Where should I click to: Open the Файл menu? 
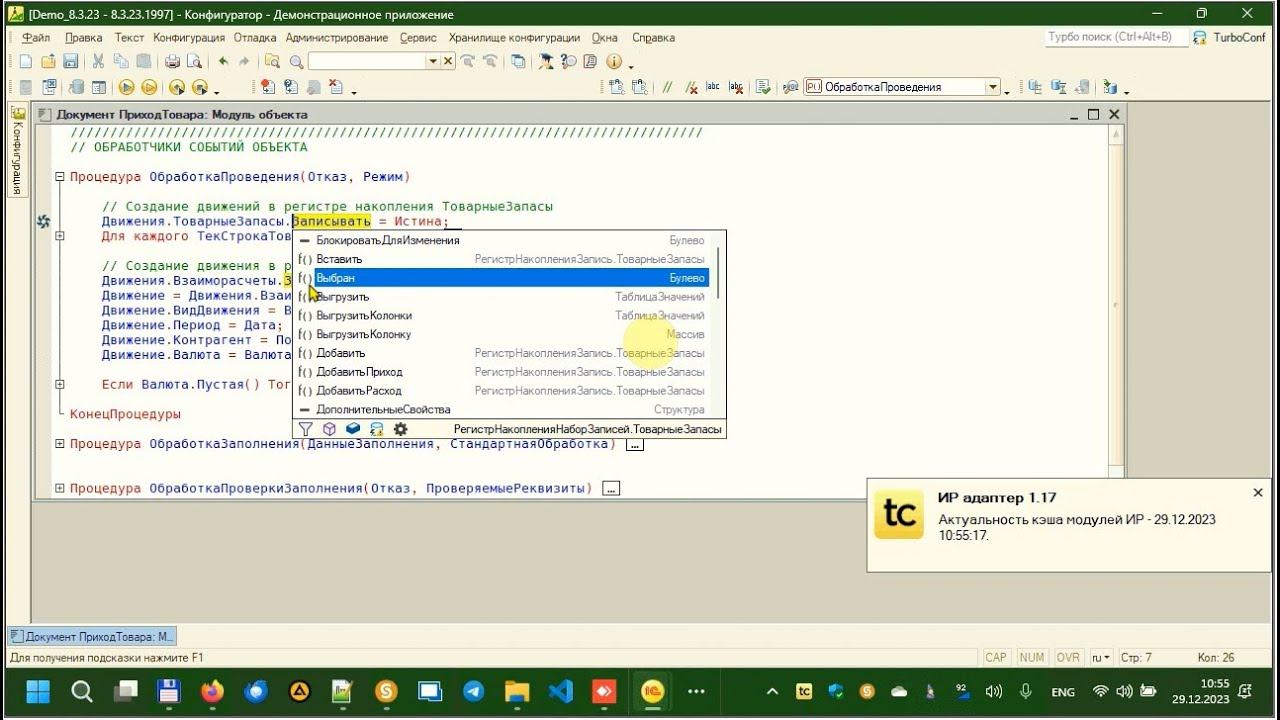[x=36, y=37]
